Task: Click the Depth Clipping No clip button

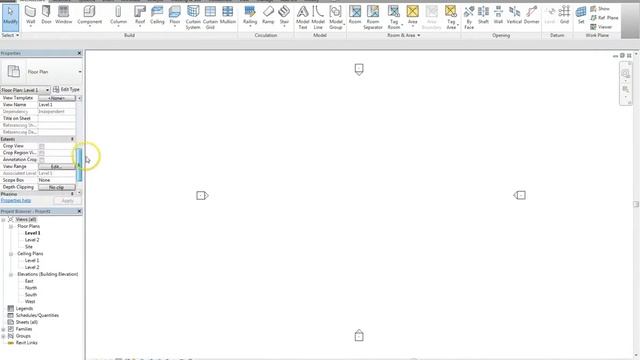Action: [x=57, y=187]
